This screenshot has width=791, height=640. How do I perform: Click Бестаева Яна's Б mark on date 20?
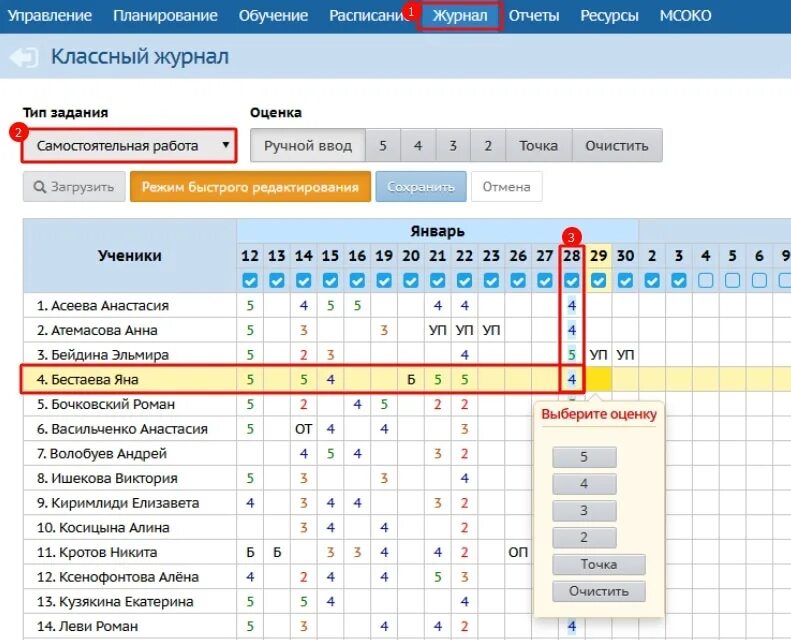411,380
